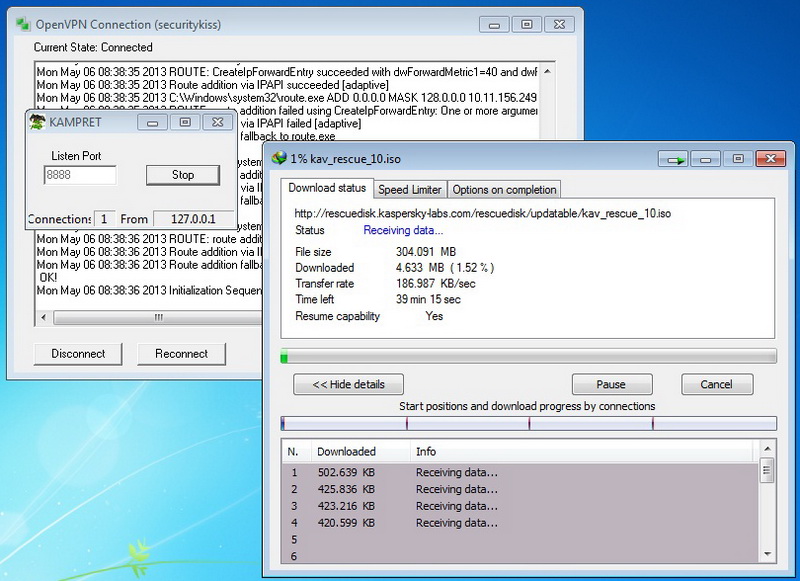This screenshot has width=800, height=581.
Task: Click the transfer rate 186.987 KB/sec
Action: (436, 284)
